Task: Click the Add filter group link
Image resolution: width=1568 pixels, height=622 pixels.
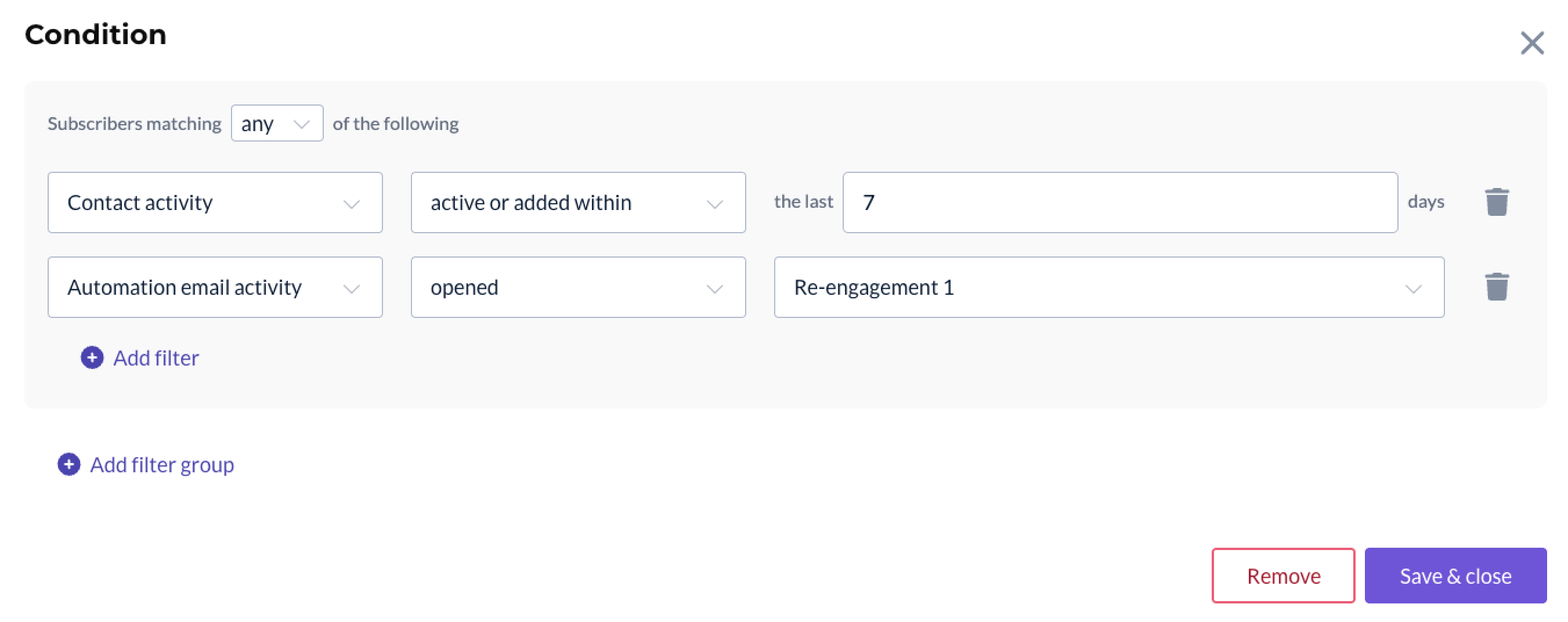Action: pos(161,464)
